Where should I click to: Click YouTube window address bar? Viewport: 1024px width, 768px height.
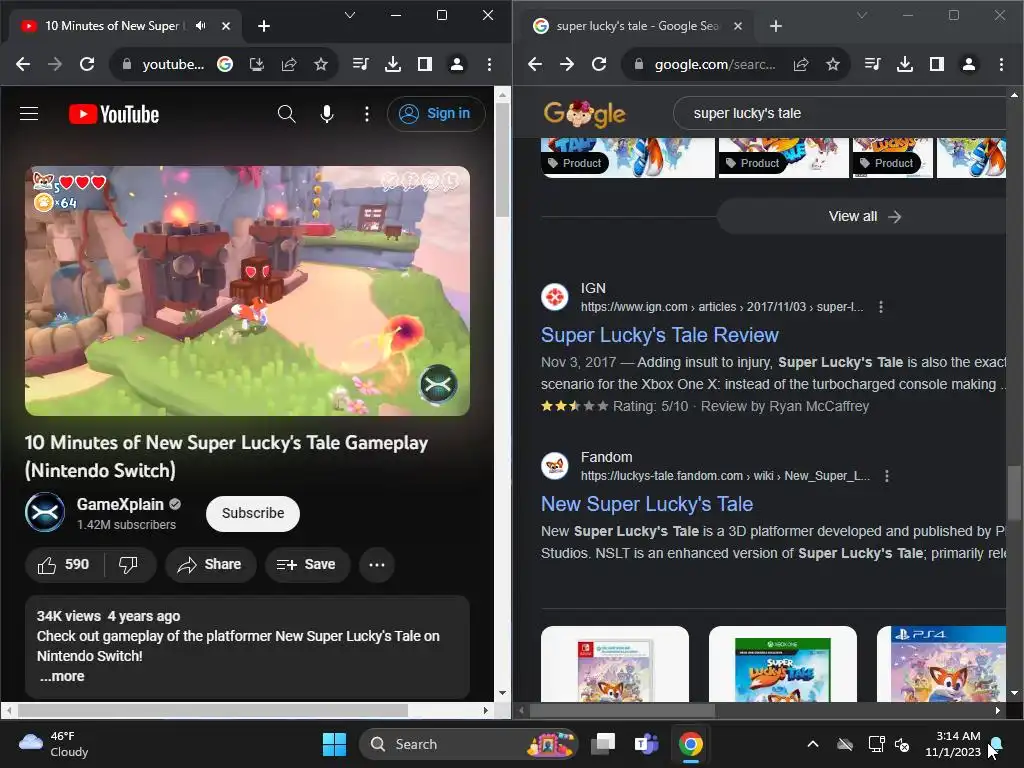pyautogui.click(x=172, y=64)
